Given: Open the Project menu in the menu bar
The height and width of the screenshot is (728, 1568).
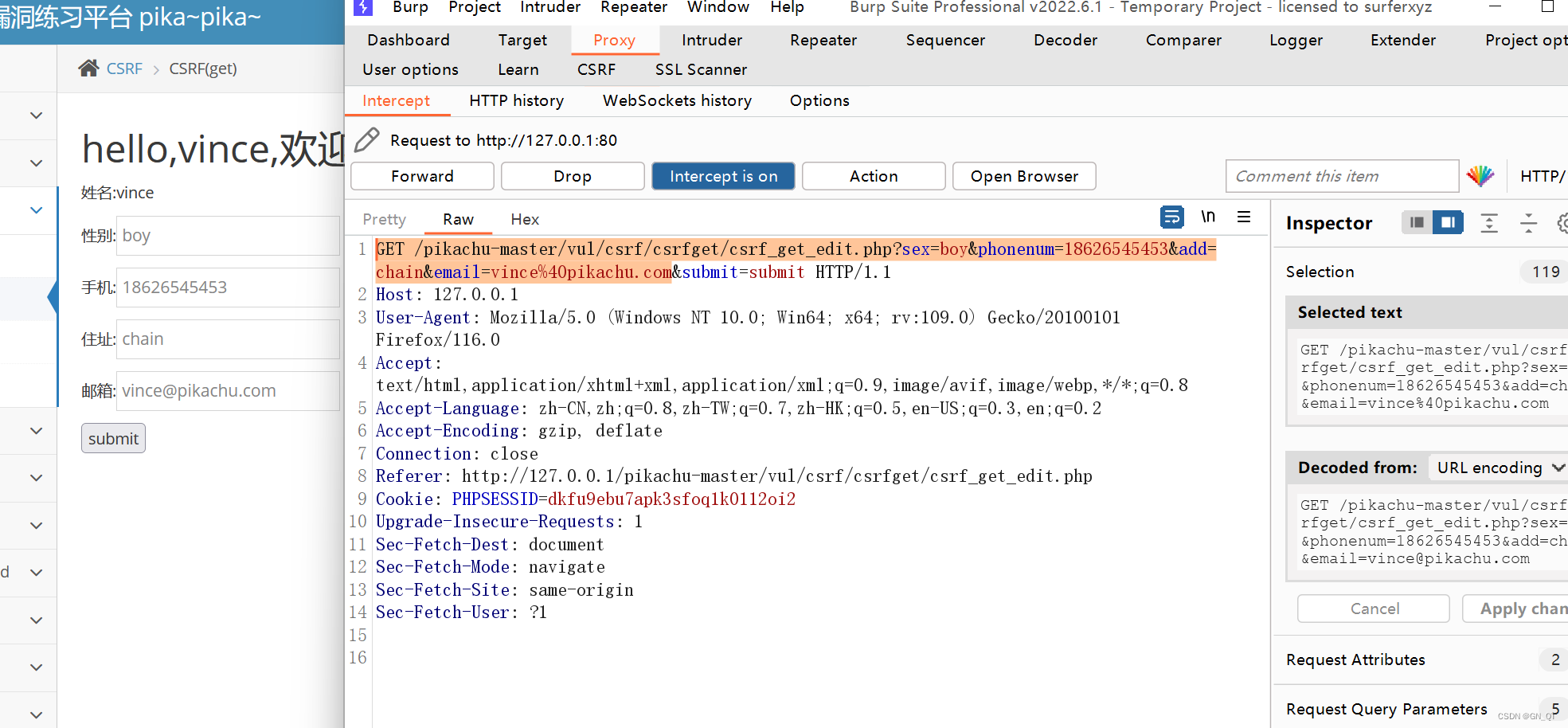Looking at the screenshot, I should [475, 7].
